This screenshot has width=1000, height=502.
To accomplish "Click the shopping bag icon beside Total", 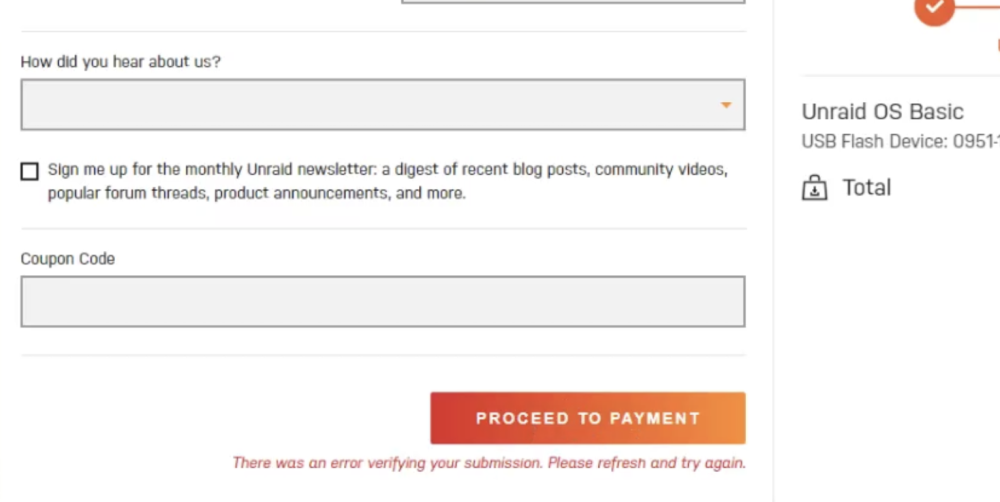I will coord(814,188).
